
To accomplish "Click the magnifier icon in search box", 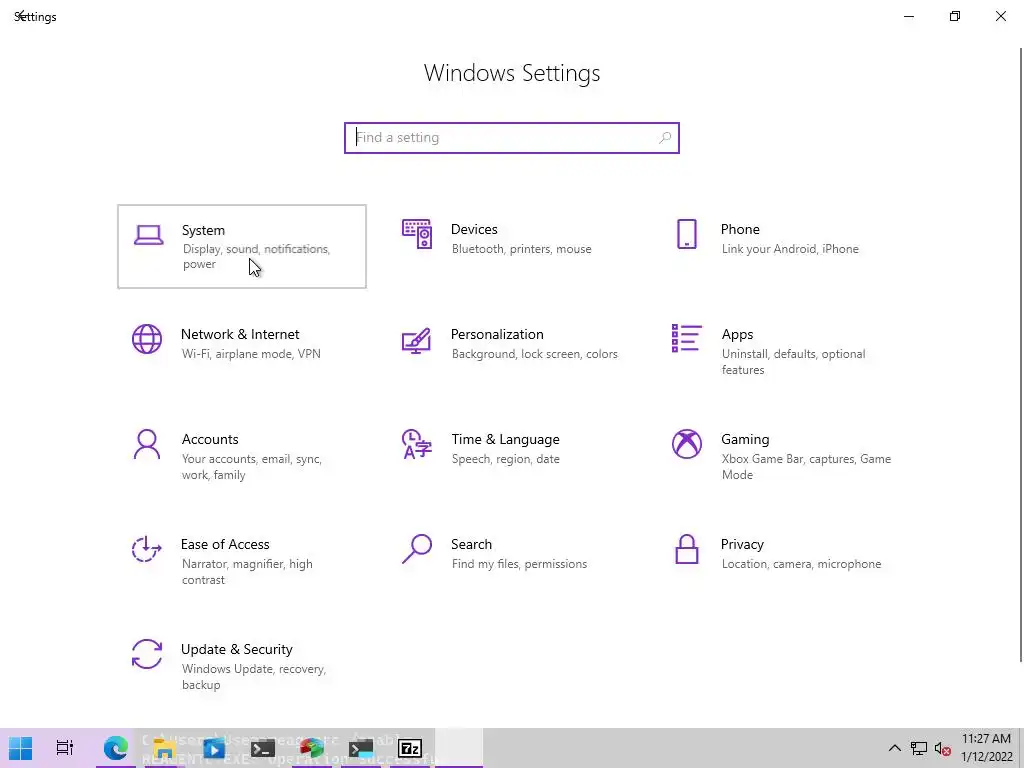I will pyautogui.click(x=665, y=138).
